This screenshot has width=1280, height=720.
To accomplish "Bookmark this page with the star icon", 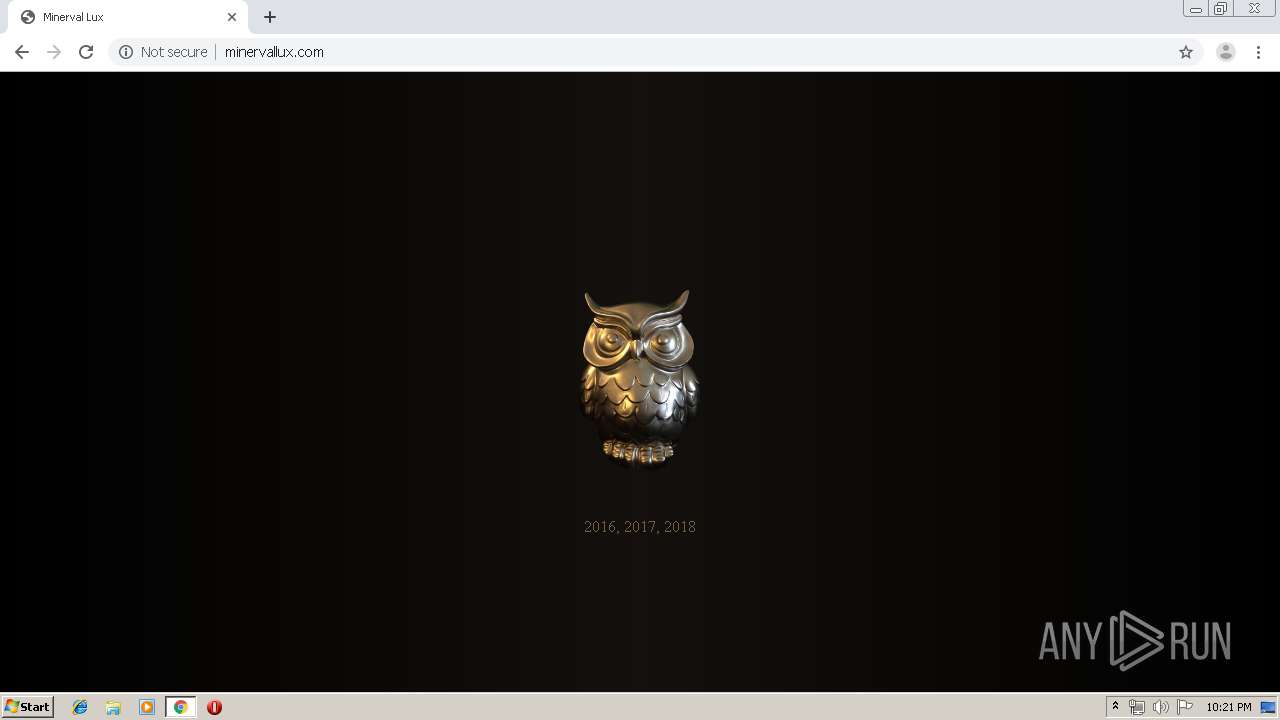I will pos(1186,52).
